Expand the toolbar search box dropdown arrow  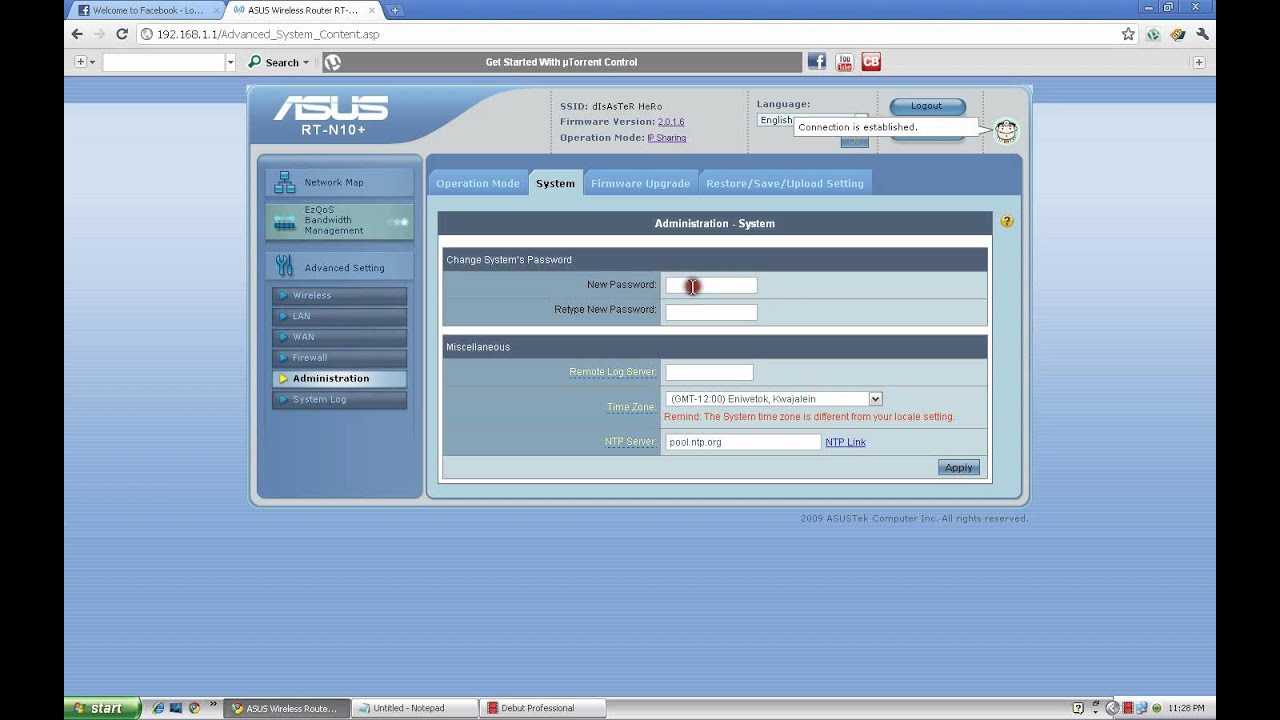click(x=230, y=62)
